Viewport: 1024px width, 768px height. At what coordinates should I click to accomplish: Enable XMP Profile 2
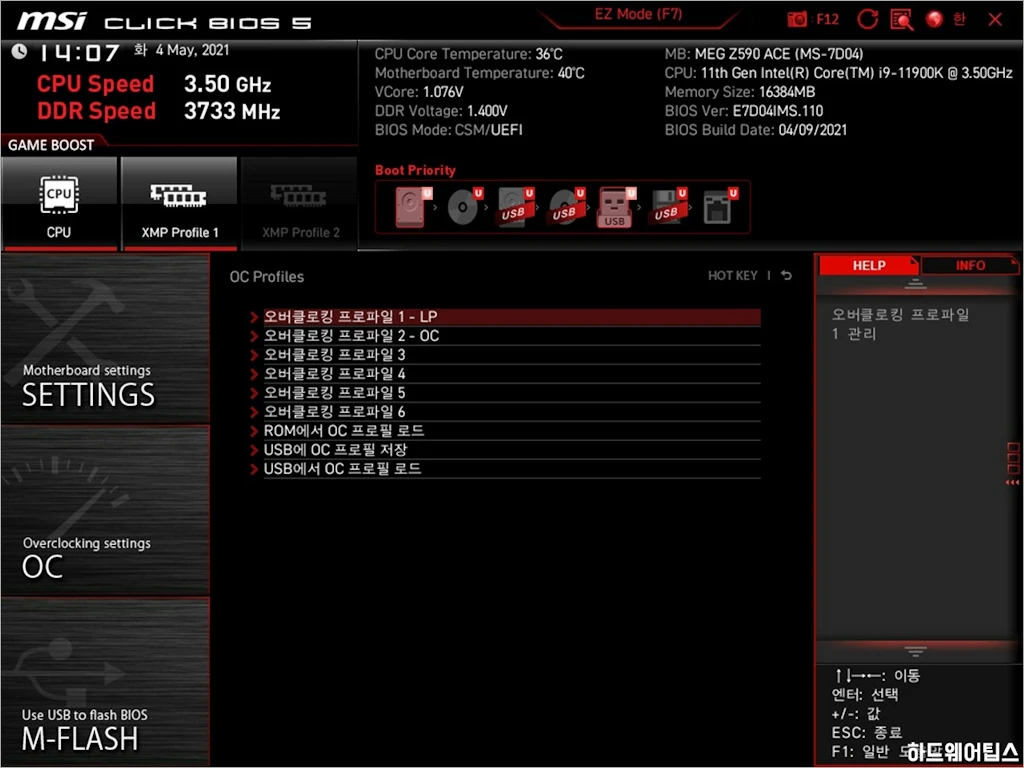[x=300, y=204]
